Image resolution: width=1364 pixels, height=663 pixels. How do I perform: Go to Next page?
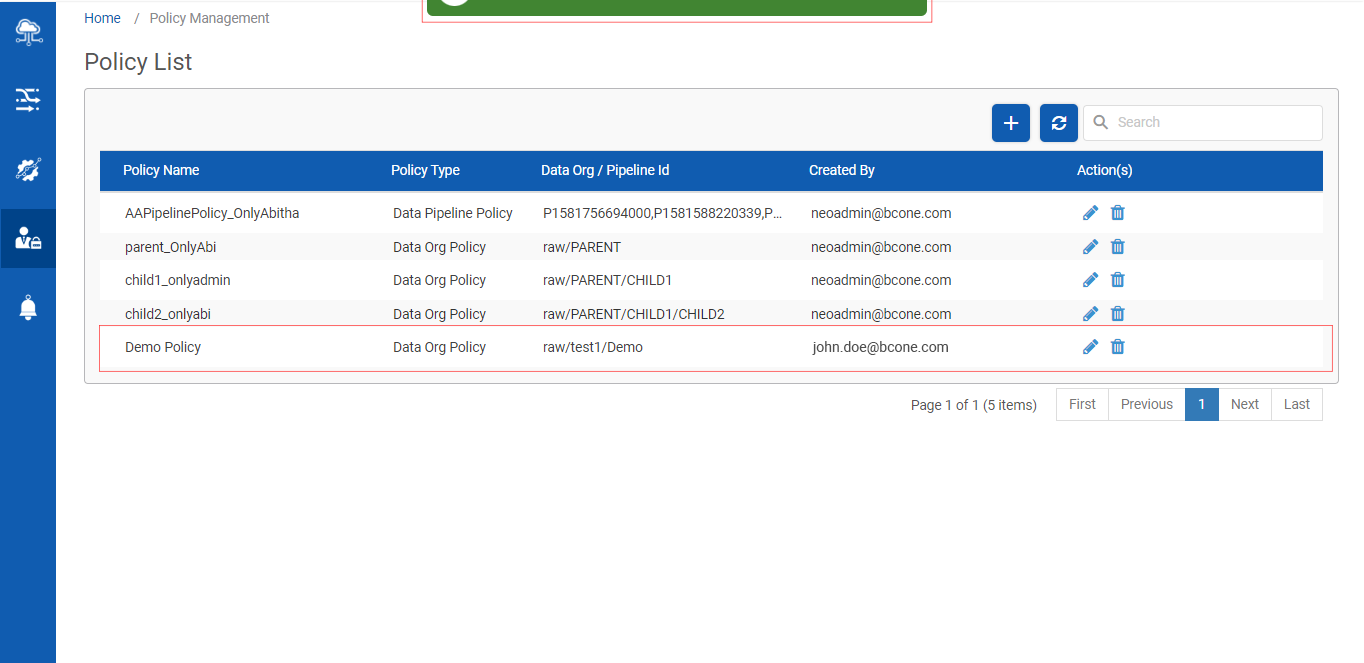pos(1244,404)
